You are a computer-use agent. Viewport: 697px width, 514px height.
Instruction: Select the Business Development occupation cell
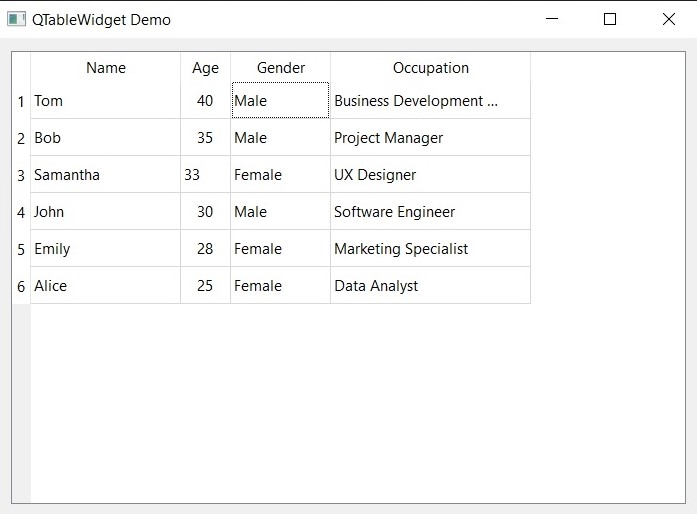pyautogui.click(x=430, y=100)
